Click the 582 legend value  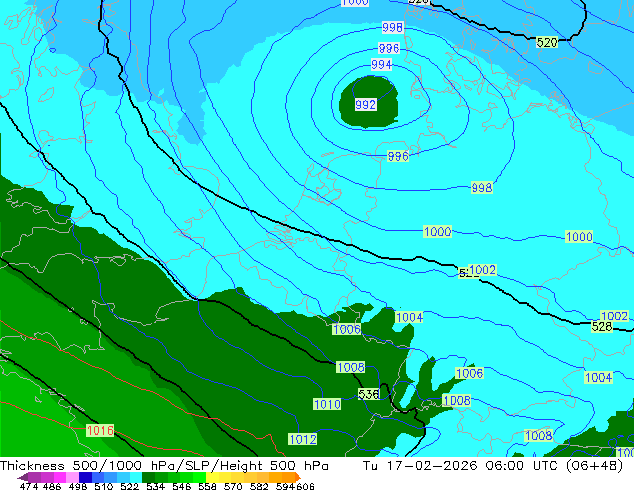pyautogui.click(x=259, y=486)
